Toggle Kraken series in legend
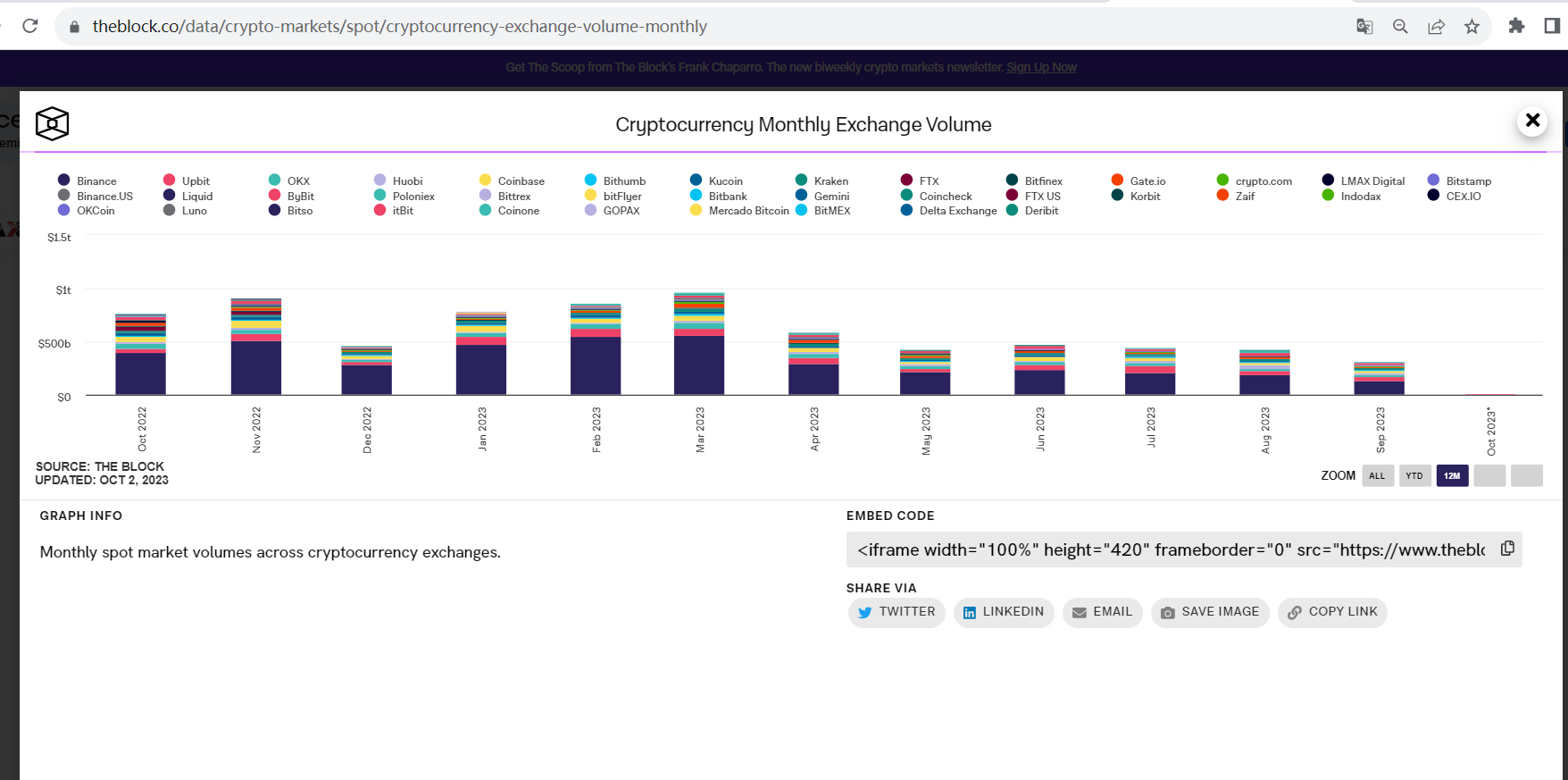The height and width of the screenshot is (780, 1568). point(822,180)
